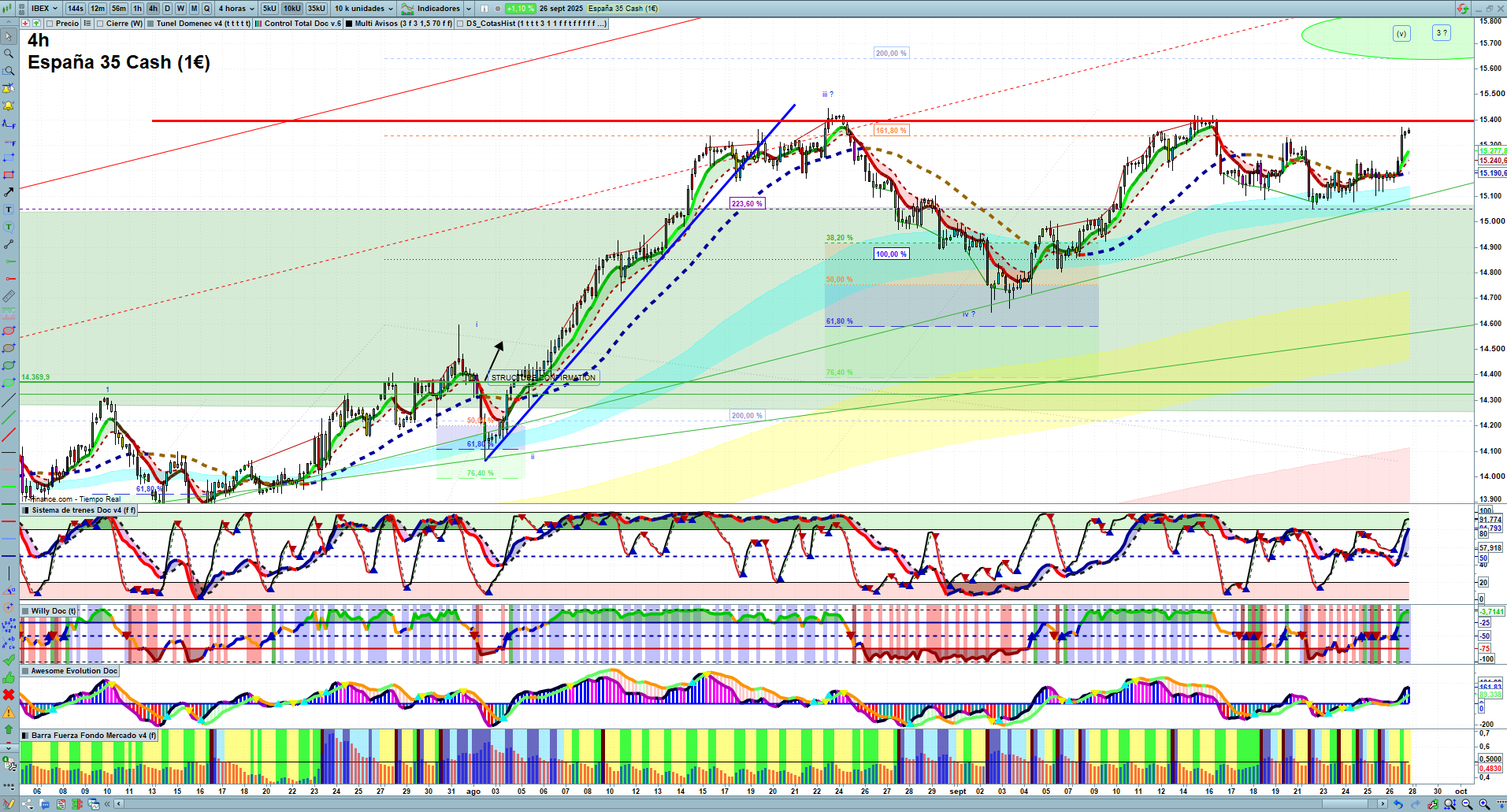This screenshot has width=1507, height=812.
Task: Expand the 4 horas timeframe dropdown
Action: click(236, 9)
